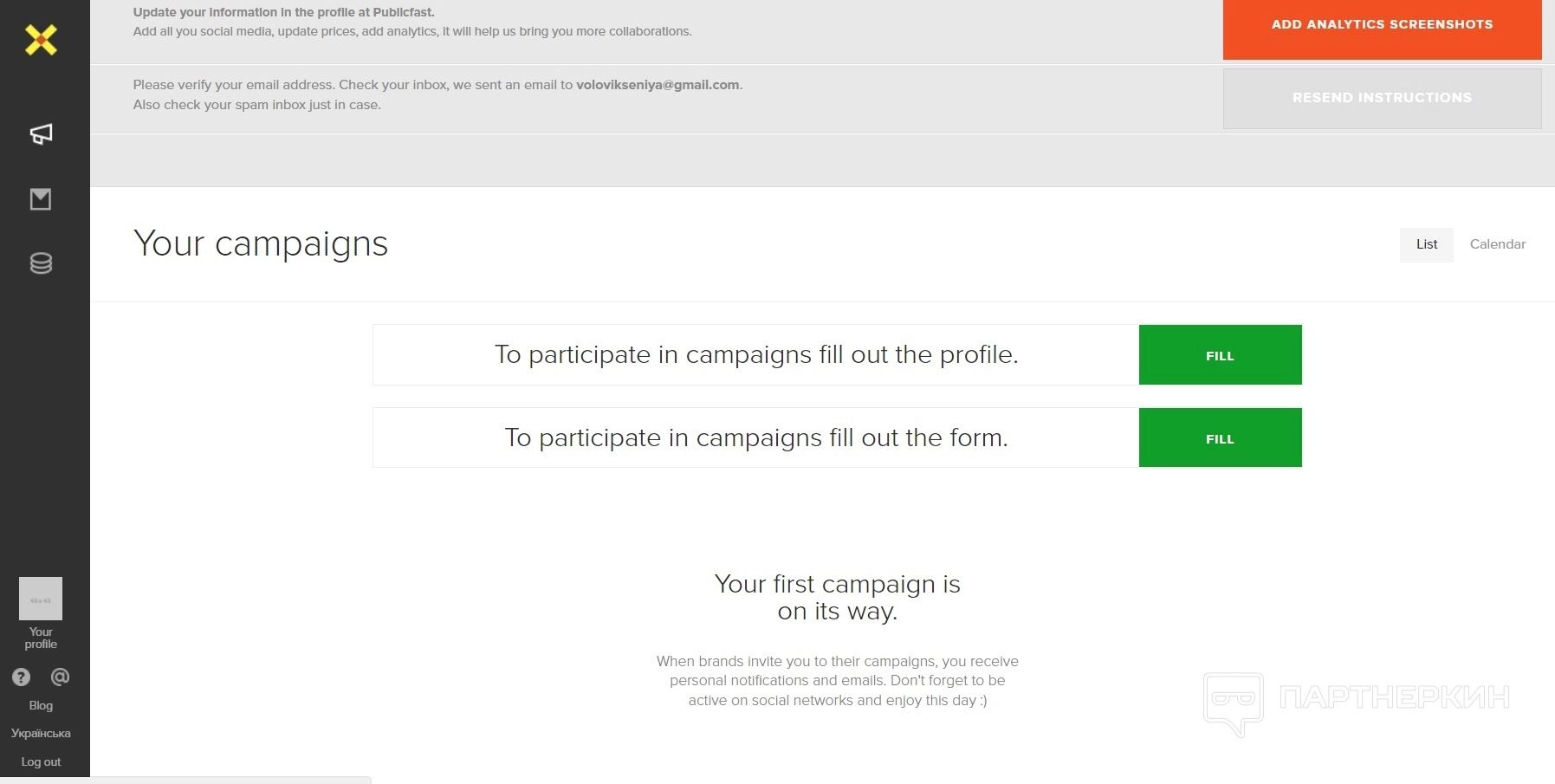The height and width of the screenshot is (784, 1555).
Task: Click the gmail address in verification notice
Action: click(658, 85)
